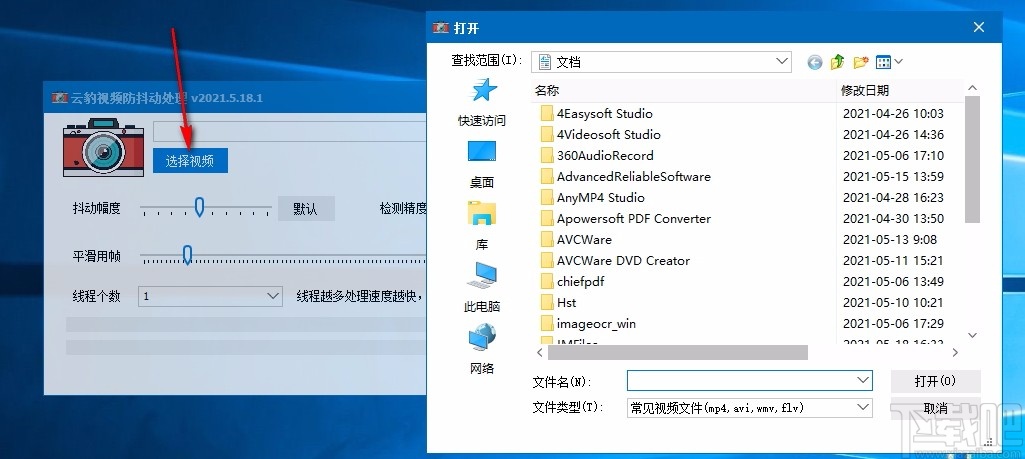Click folder icon of imageocr_win
The width and height of the screenshot is (1025, 459).
click(x=546, y=323)
